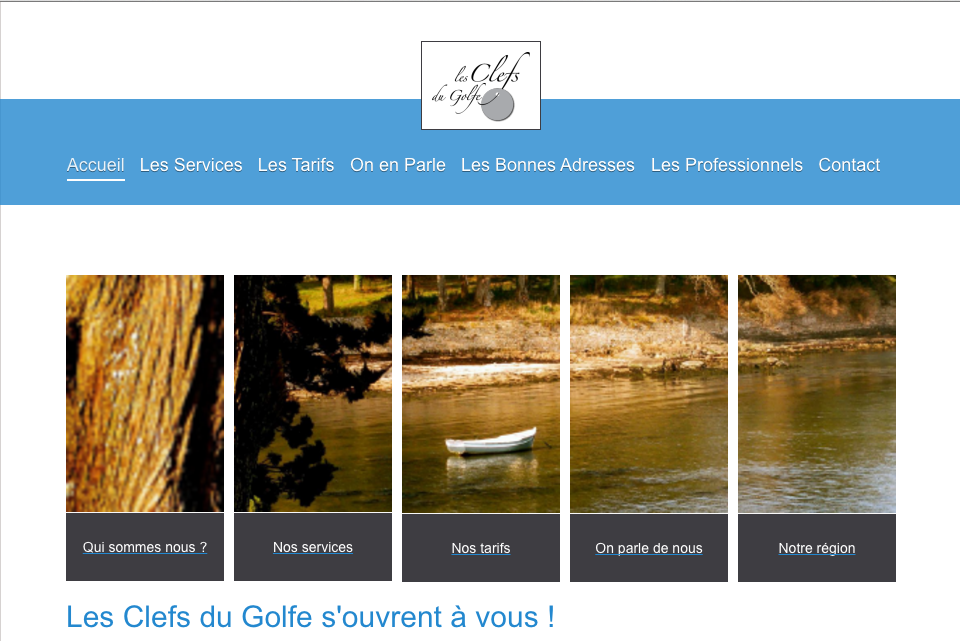Select On en Parle in navigation
This screenshot has width=960, height=641.
[x=398, y=165]
